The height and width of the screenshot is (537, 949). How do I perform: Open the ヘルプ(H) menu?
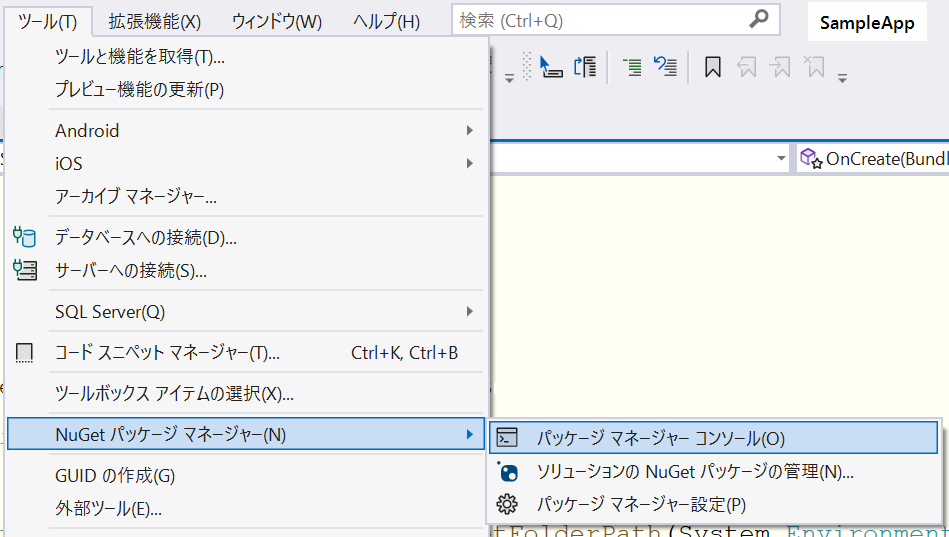[x=386, y=22]
